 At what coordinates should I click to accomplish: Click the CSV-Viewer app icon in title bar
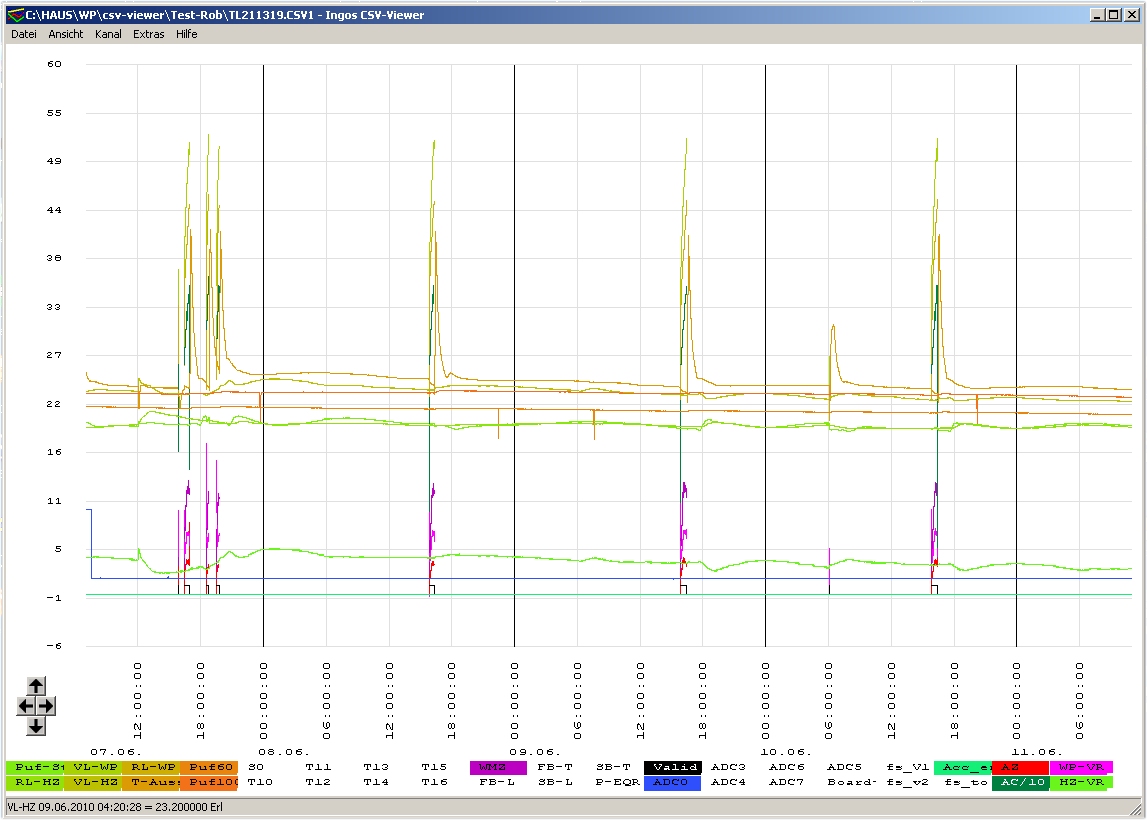(15, 15)
